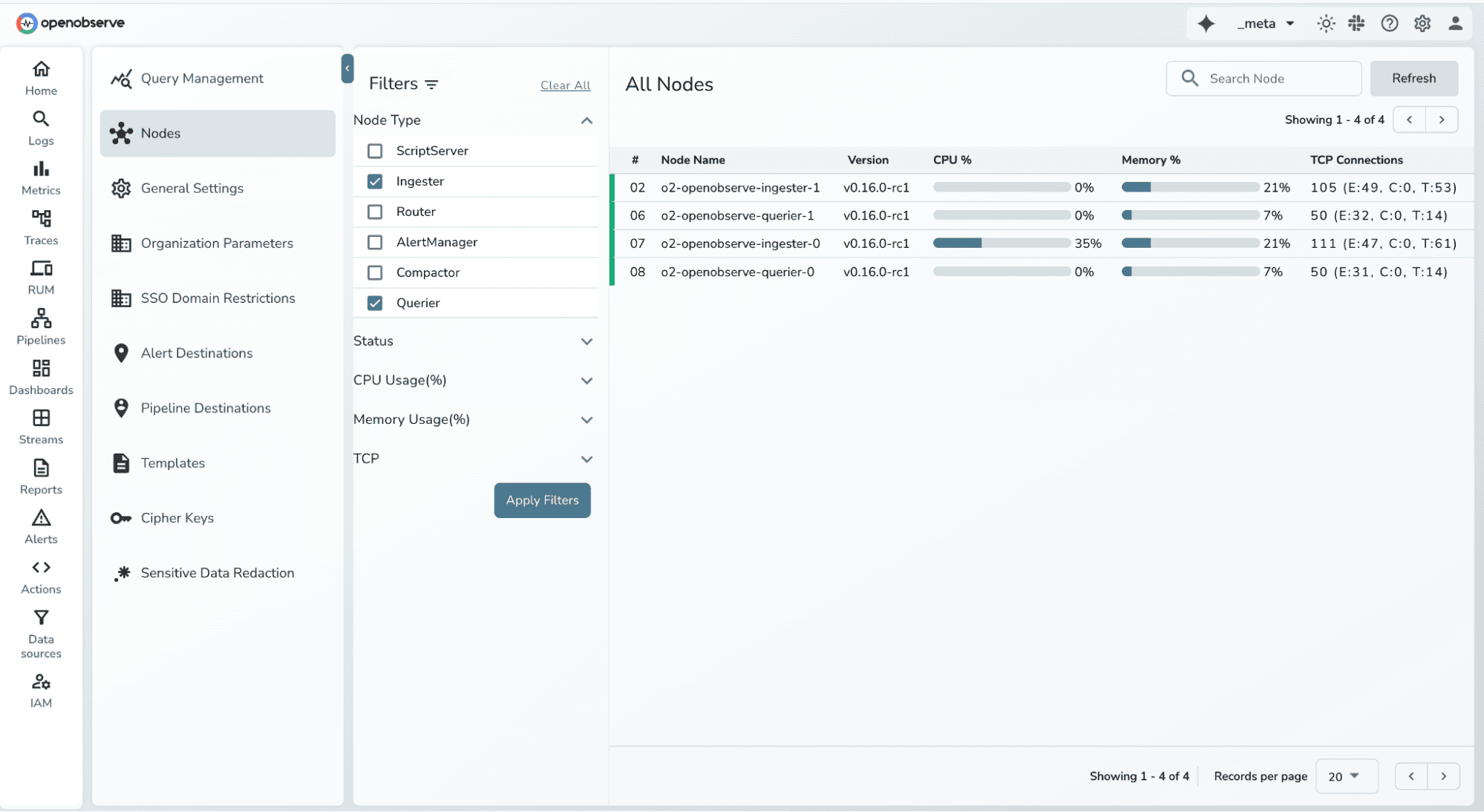
Task: Select Nodes in Query Management menu
Action: coord(160,134)
